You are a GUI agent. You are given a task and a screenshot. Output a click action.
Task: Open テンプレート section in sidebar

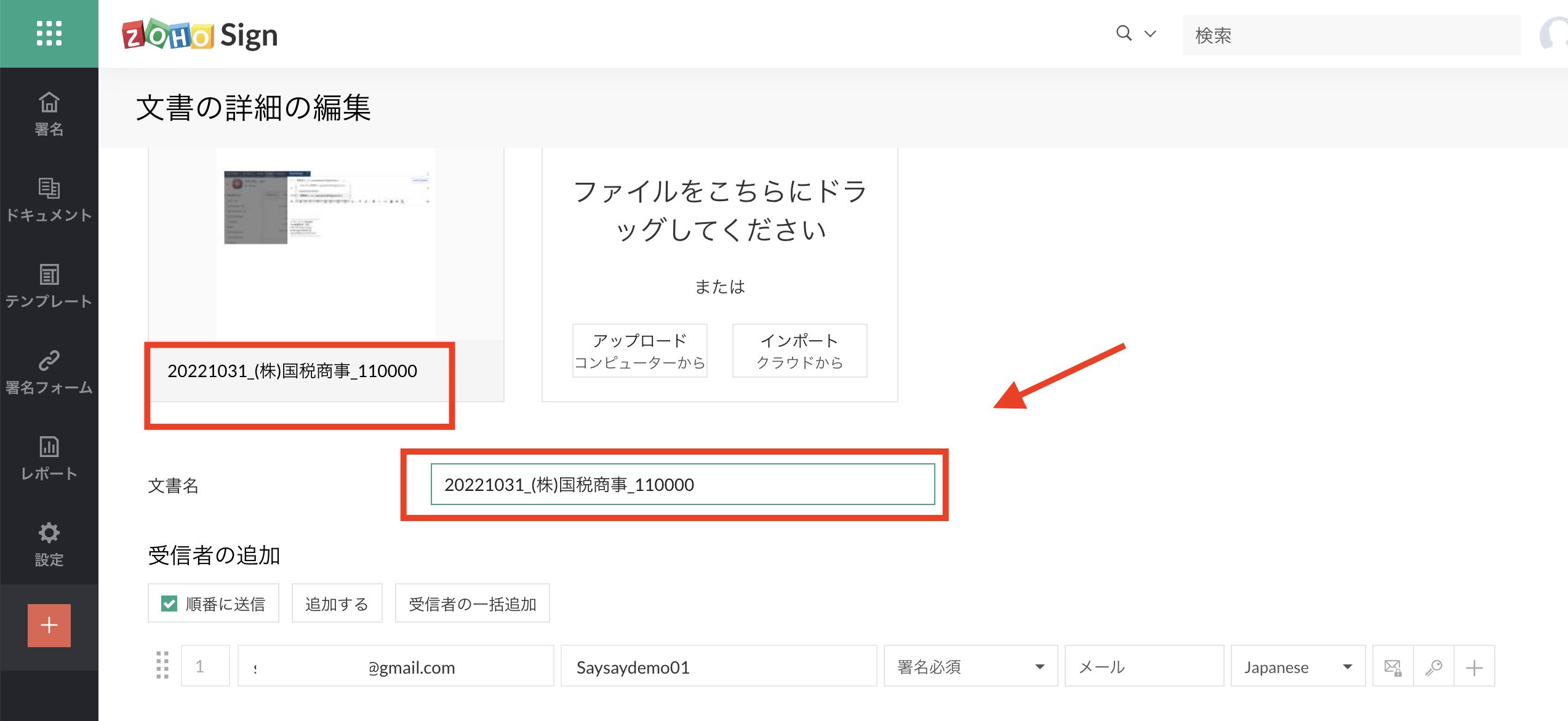tap(49, 286)
